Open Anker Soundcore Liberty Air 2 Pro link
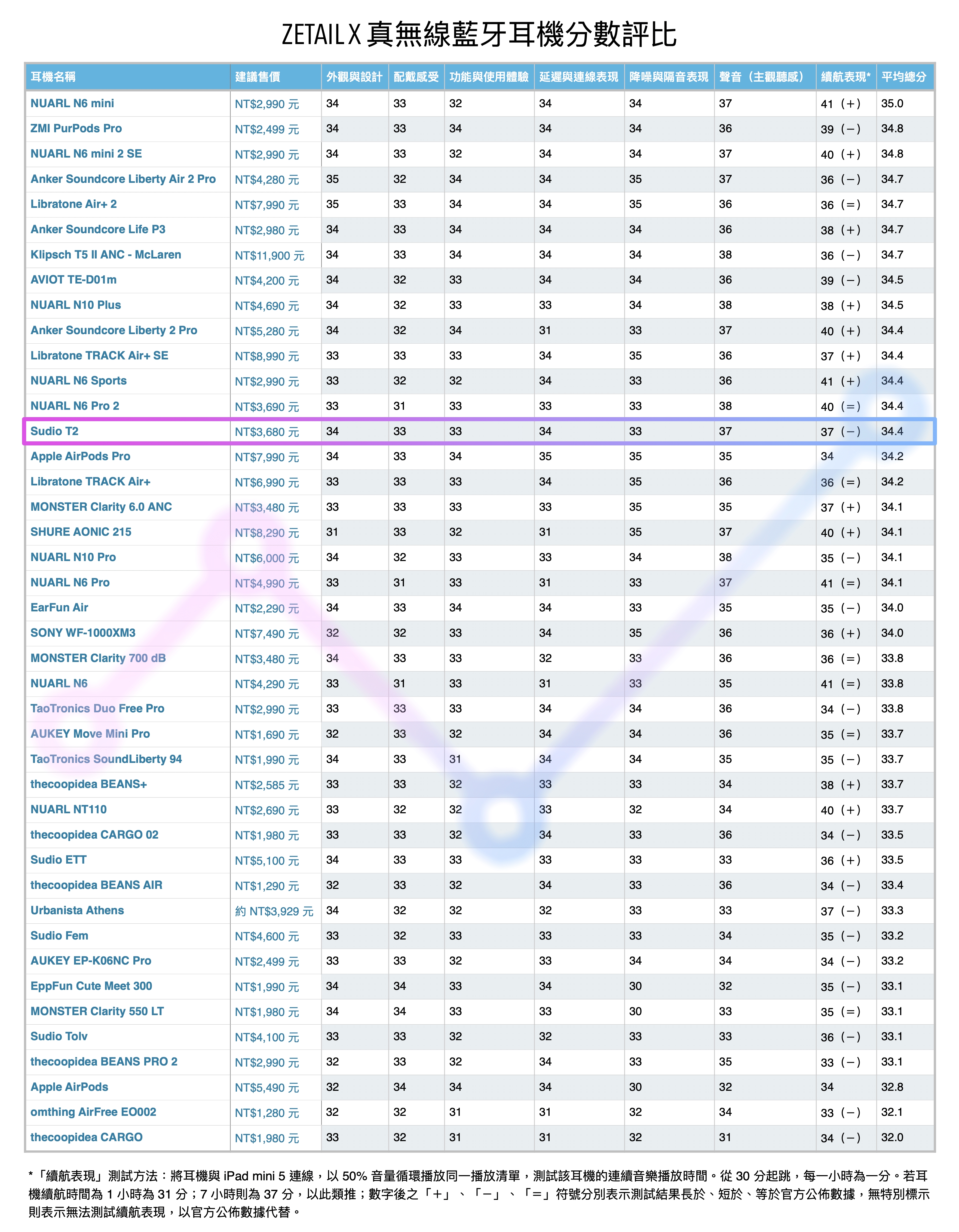Screen dimensions: 959x1232 coord(123,179)
